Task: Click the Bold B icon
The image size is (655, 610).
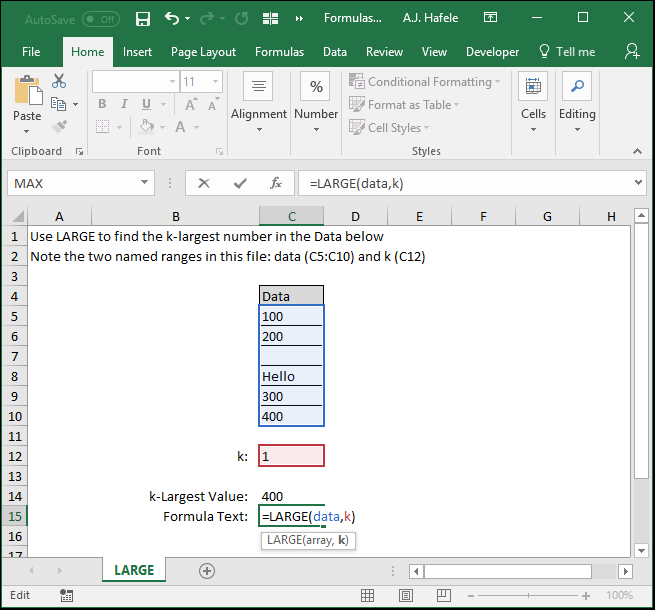Action: coord(102,104)
